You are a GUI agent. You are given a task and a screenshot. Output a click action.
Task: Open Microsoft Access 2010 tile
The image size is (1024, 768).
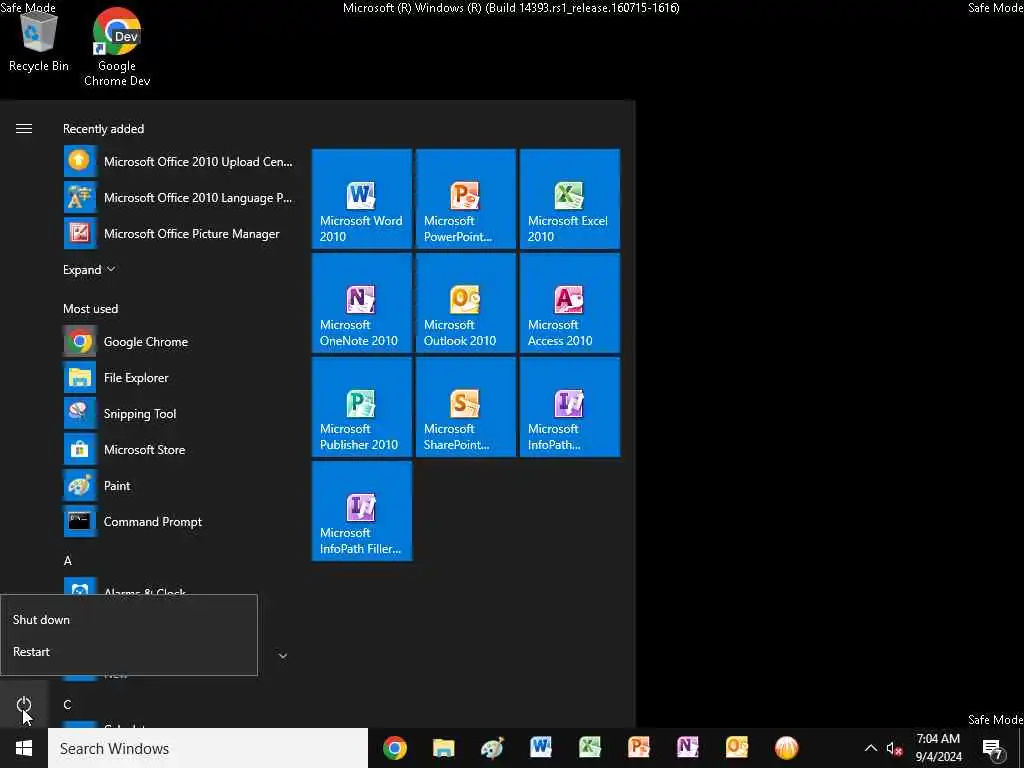(569, 302)
